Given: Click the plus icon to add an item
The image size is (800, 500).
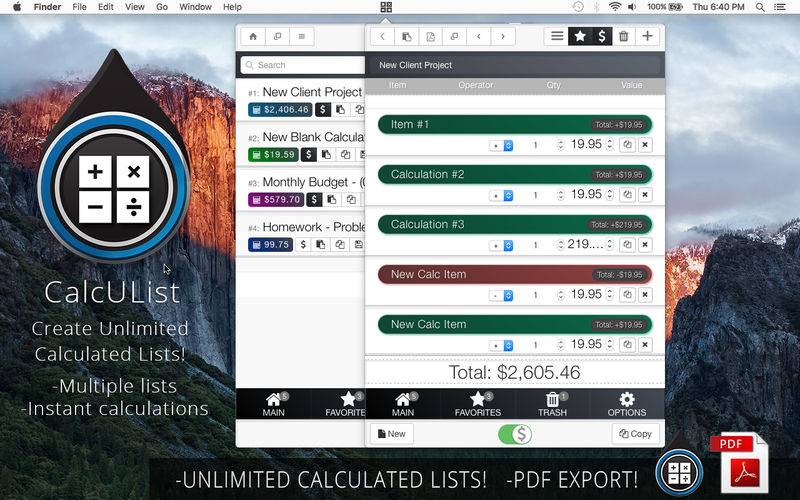Looking at the screenshot, I should point(648,37).
